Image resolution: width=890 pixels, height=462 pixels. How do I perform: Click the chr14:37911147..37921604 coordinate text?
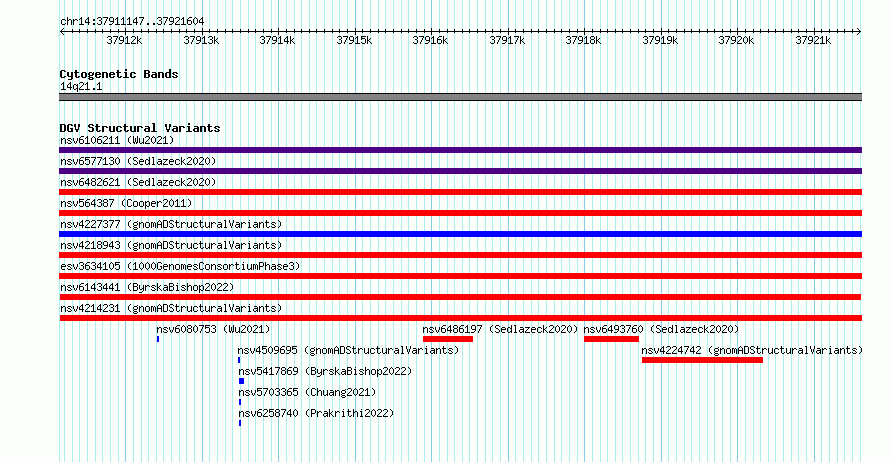(x=132, y=21)
